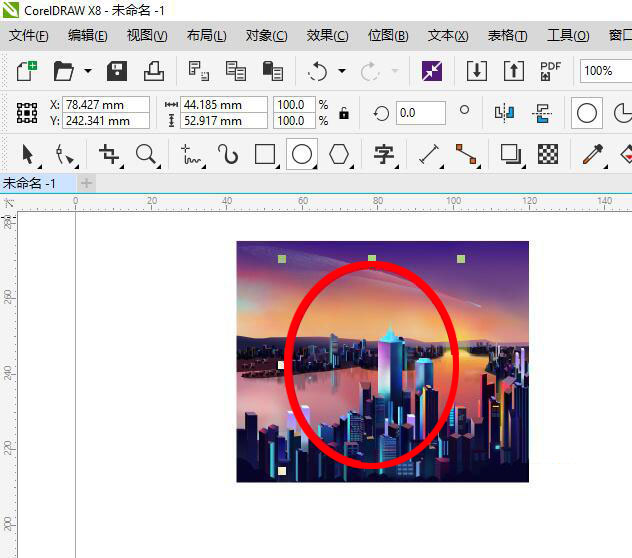632x558 pixels.
Task: Select the Ellipse tool
Action: point(302,154)
